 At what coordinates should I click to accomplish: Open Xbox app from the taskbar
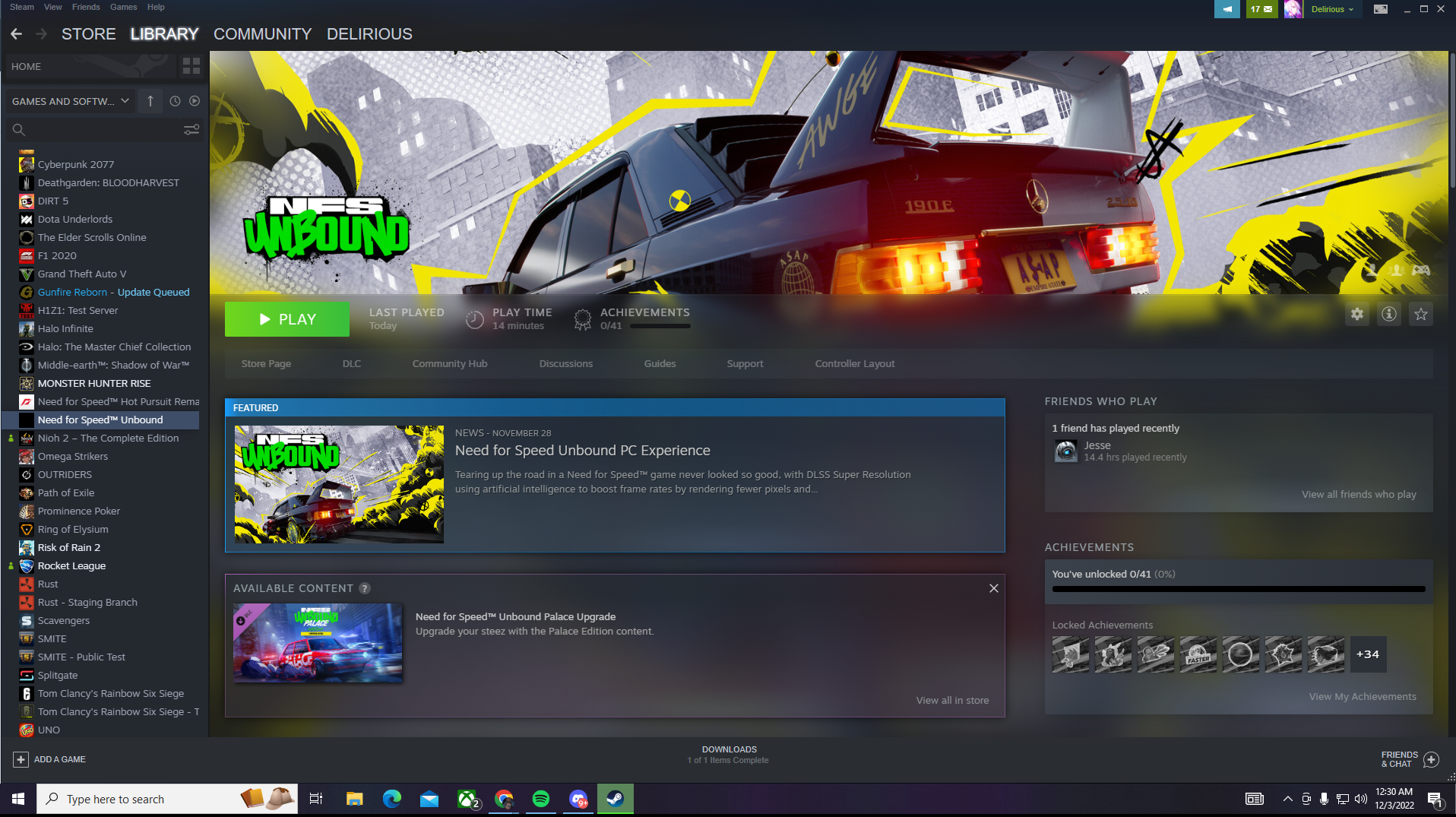pos(467,799)
